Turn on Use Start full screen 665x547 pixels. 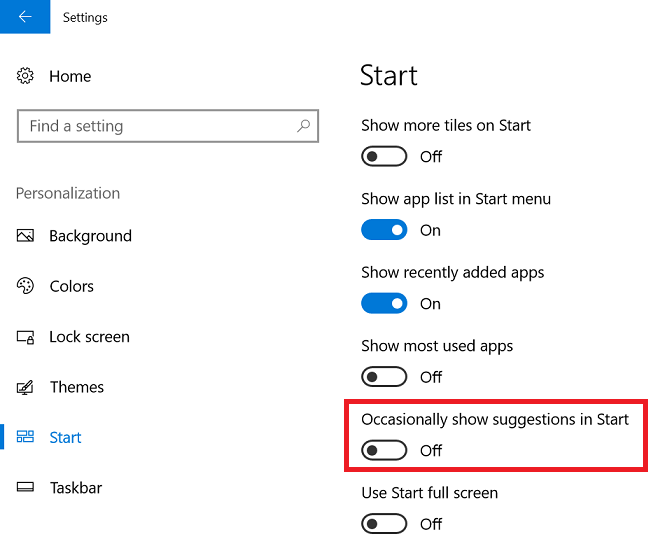[x=384, y=524]
